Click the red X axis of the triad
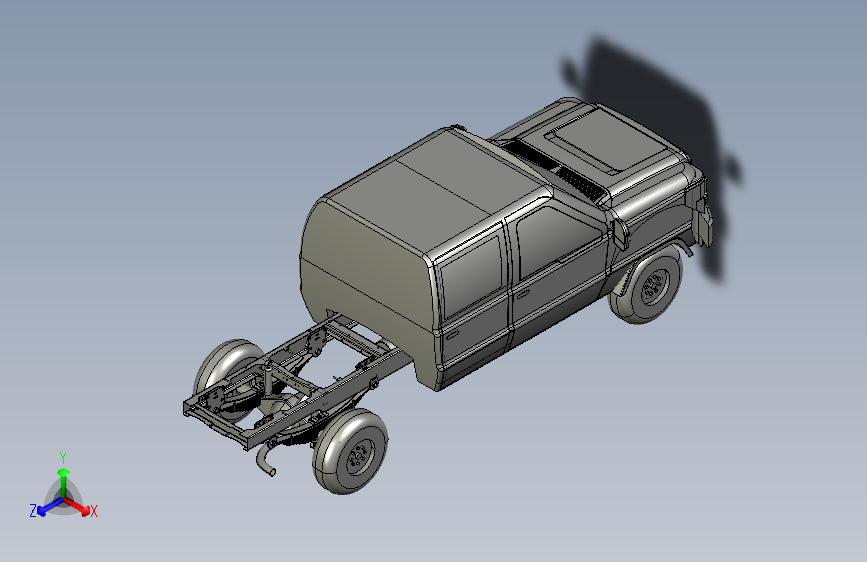867x562 pixels. [78, 506]
